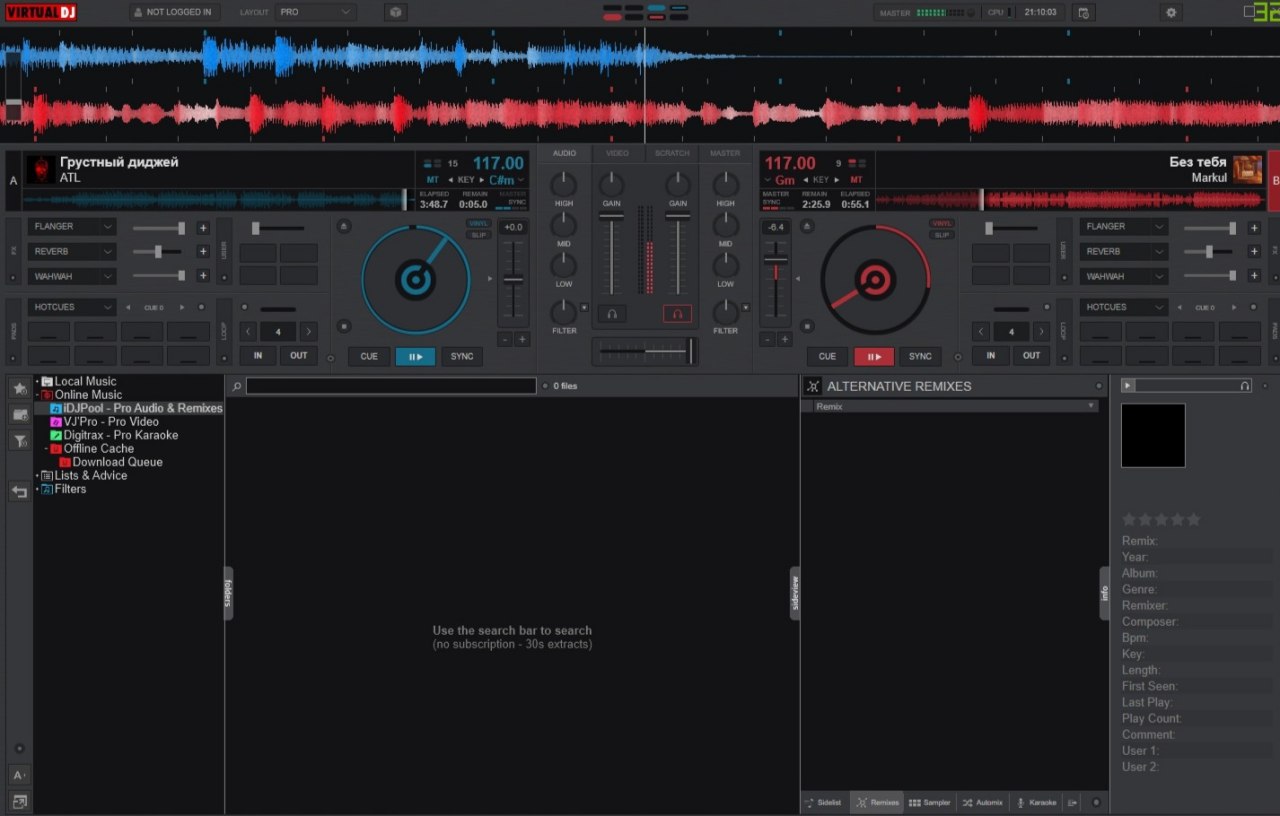
Task: Switch to the VIDEO mixer tab
Action: click(x=618, y=153)
